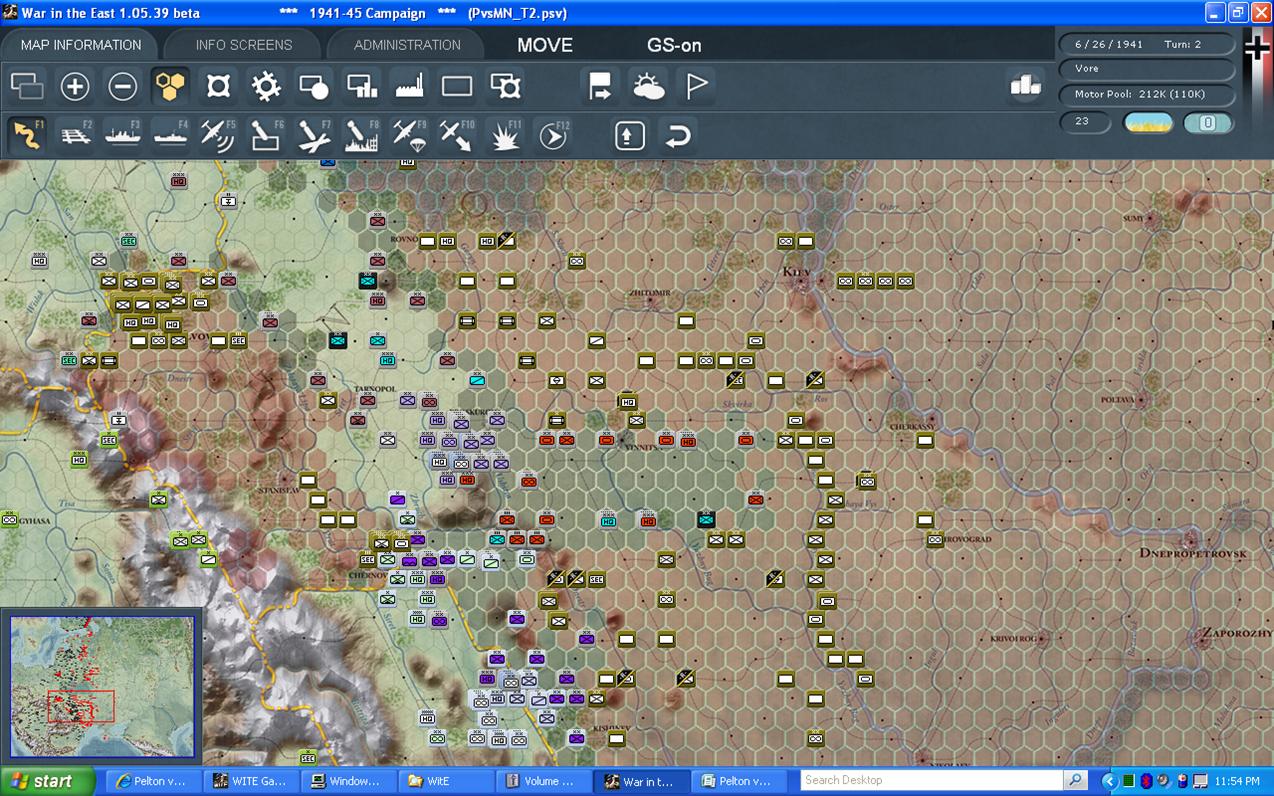Undo the last move with curved arrow
The image size is (1274, 796).
click(x=677, y=135)
